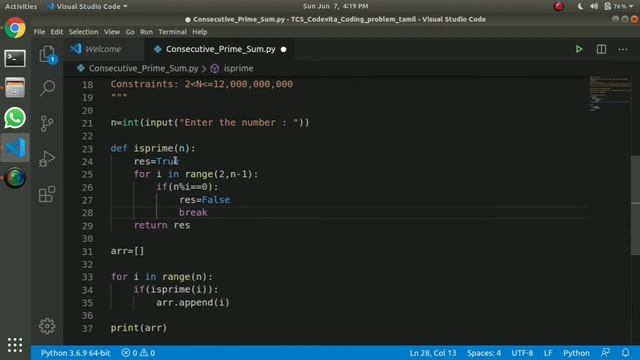The width and height of the screenshot is (640, 360).
Task: Open the battery 76% system menu
Action: coord(619,6)
